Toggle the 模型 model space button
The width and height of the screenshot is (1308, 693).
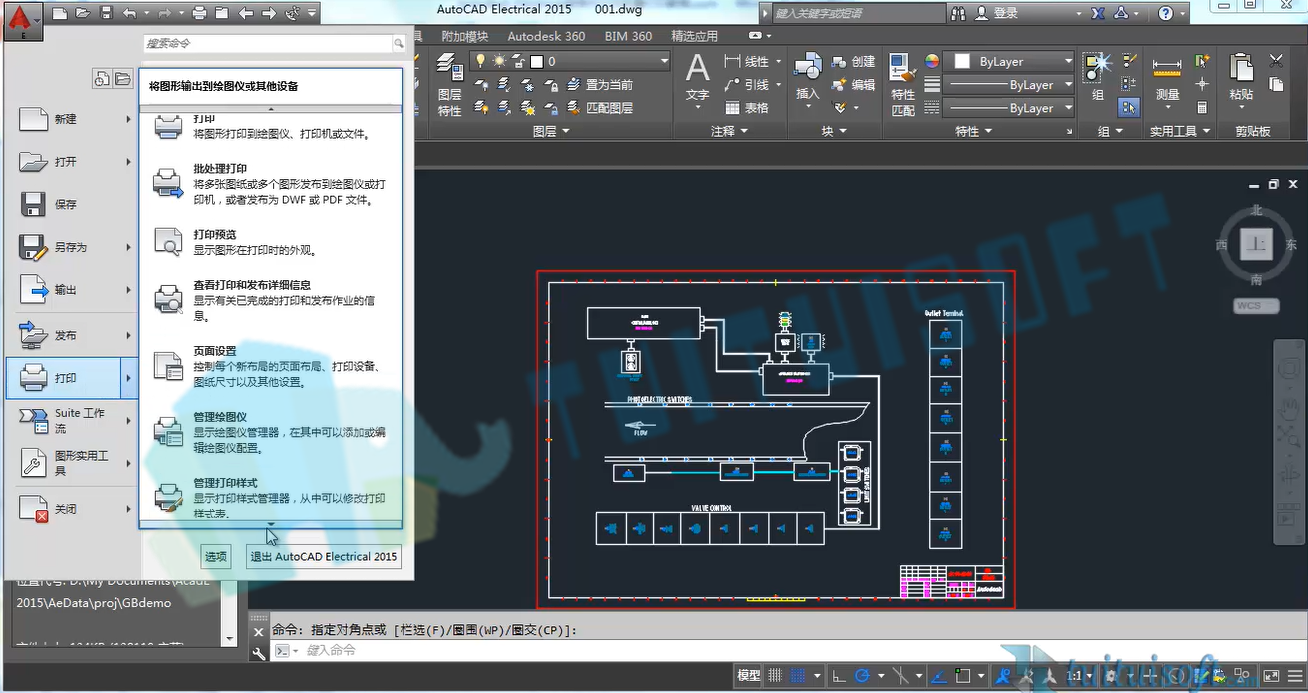click(749, 676)
